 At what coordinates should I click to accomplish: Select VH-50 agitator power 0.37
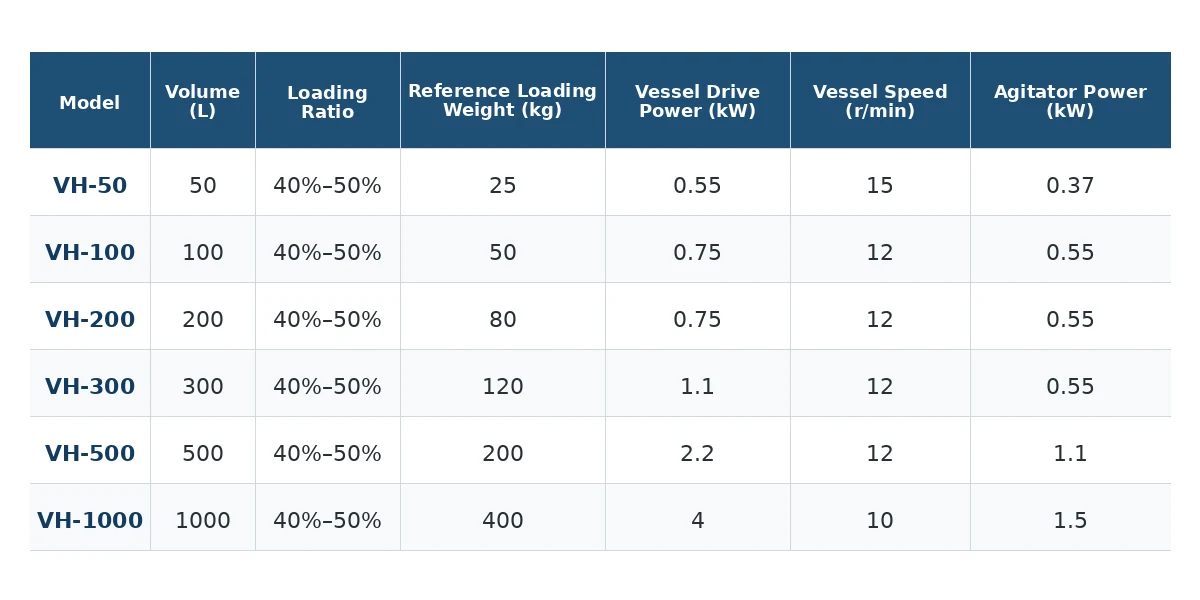point(1071,186)
